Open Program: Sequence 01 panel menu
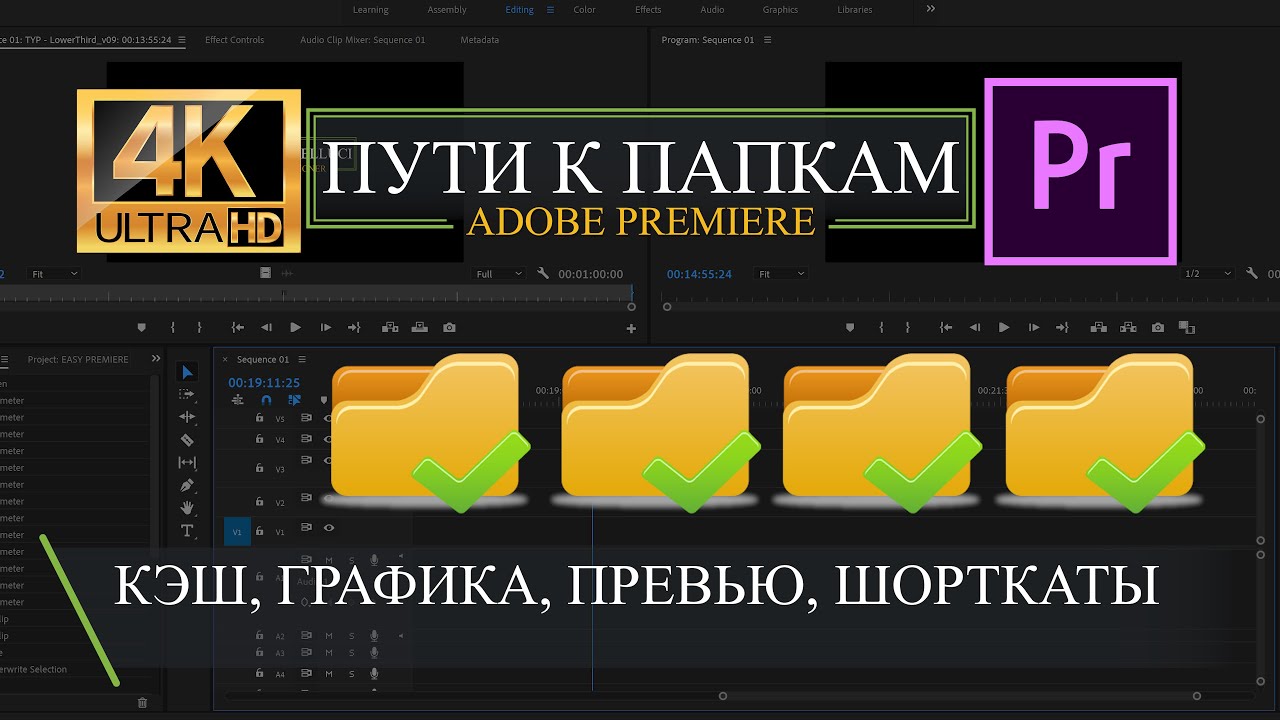1280x720 pixels. click(x=768, y=40)
